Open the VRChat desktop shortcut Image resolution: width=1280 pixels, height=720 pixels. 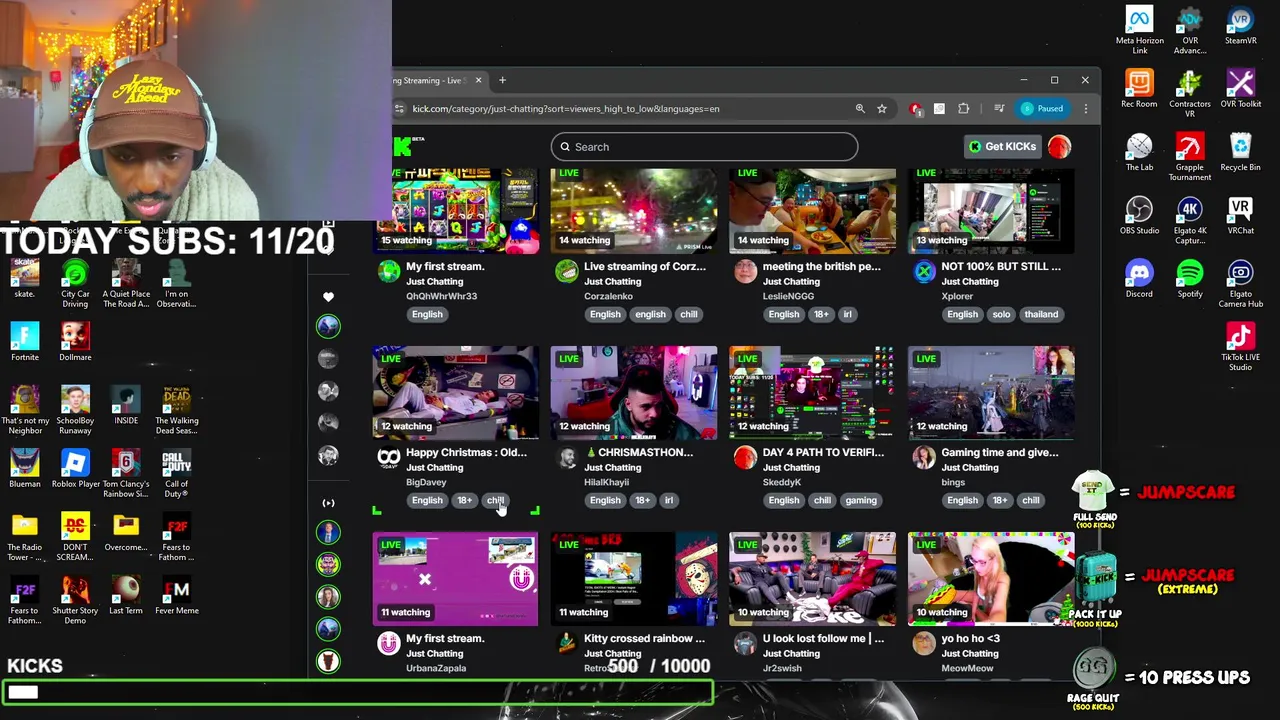[1240, 216]
